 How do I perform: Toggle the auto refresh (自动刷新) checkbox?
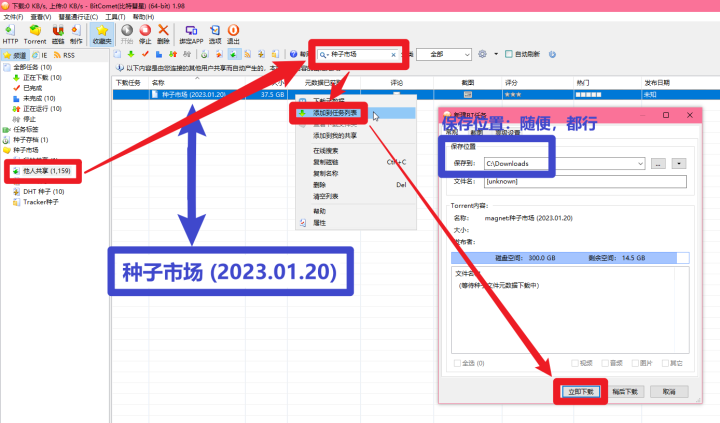509,54
